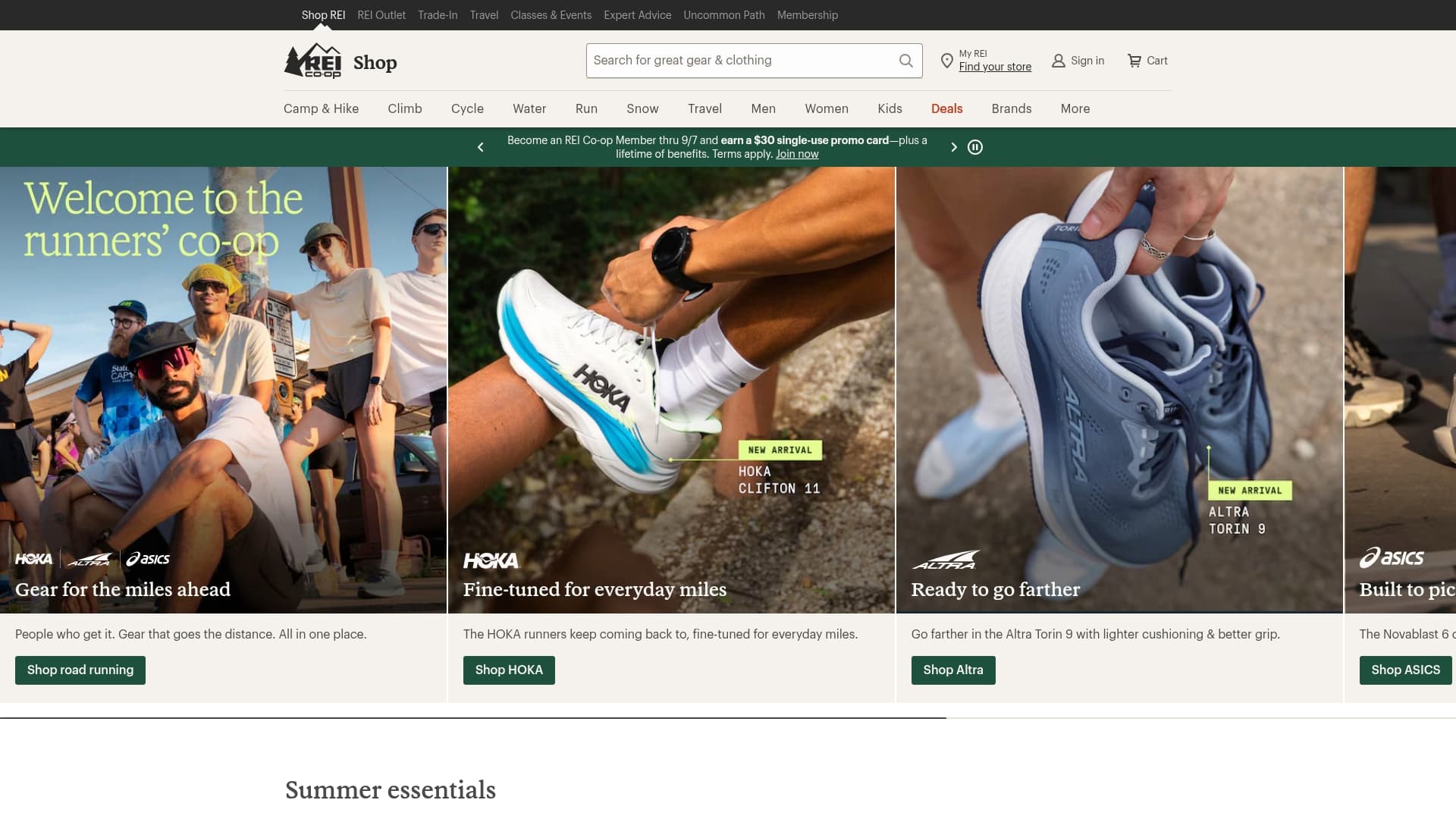Click the HOKA logo on Clifton card

pos(491,560)
